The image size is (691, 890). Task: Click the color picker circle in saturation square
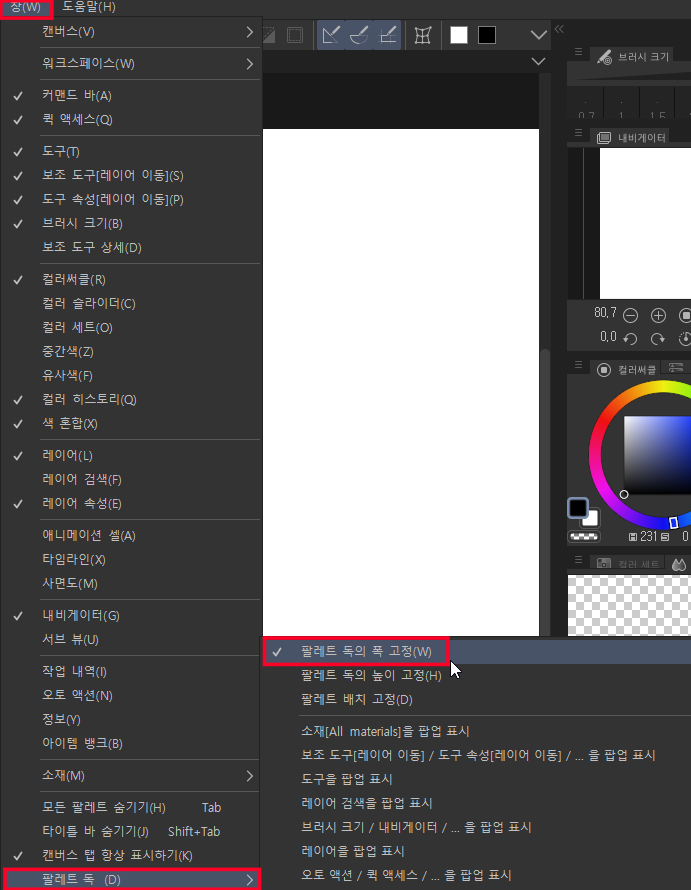point(624,494)
